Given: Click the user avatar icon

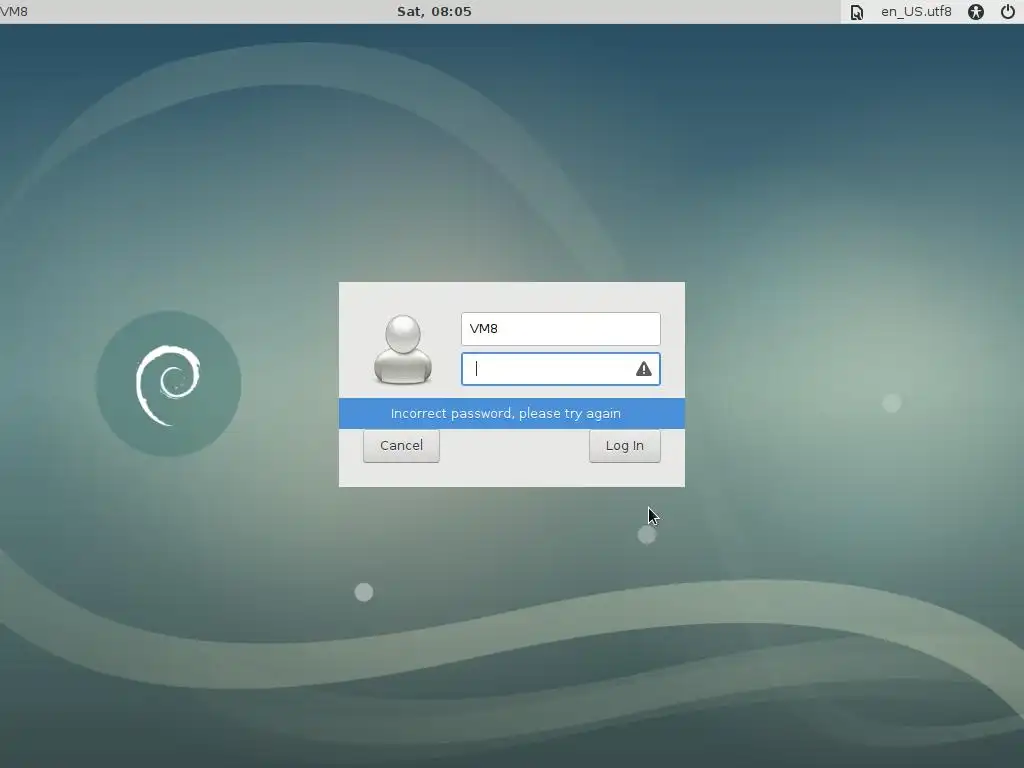Looking at the screenshot, I should pos(403,349).
